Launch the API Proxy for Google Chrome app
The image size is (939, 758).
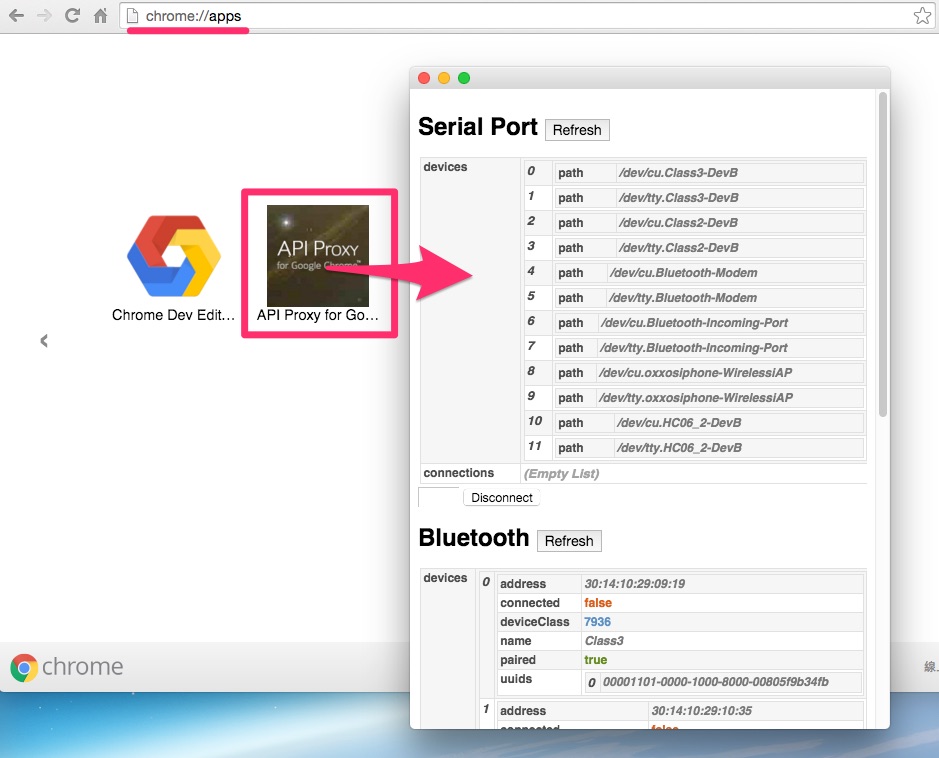tap(318, 256)
